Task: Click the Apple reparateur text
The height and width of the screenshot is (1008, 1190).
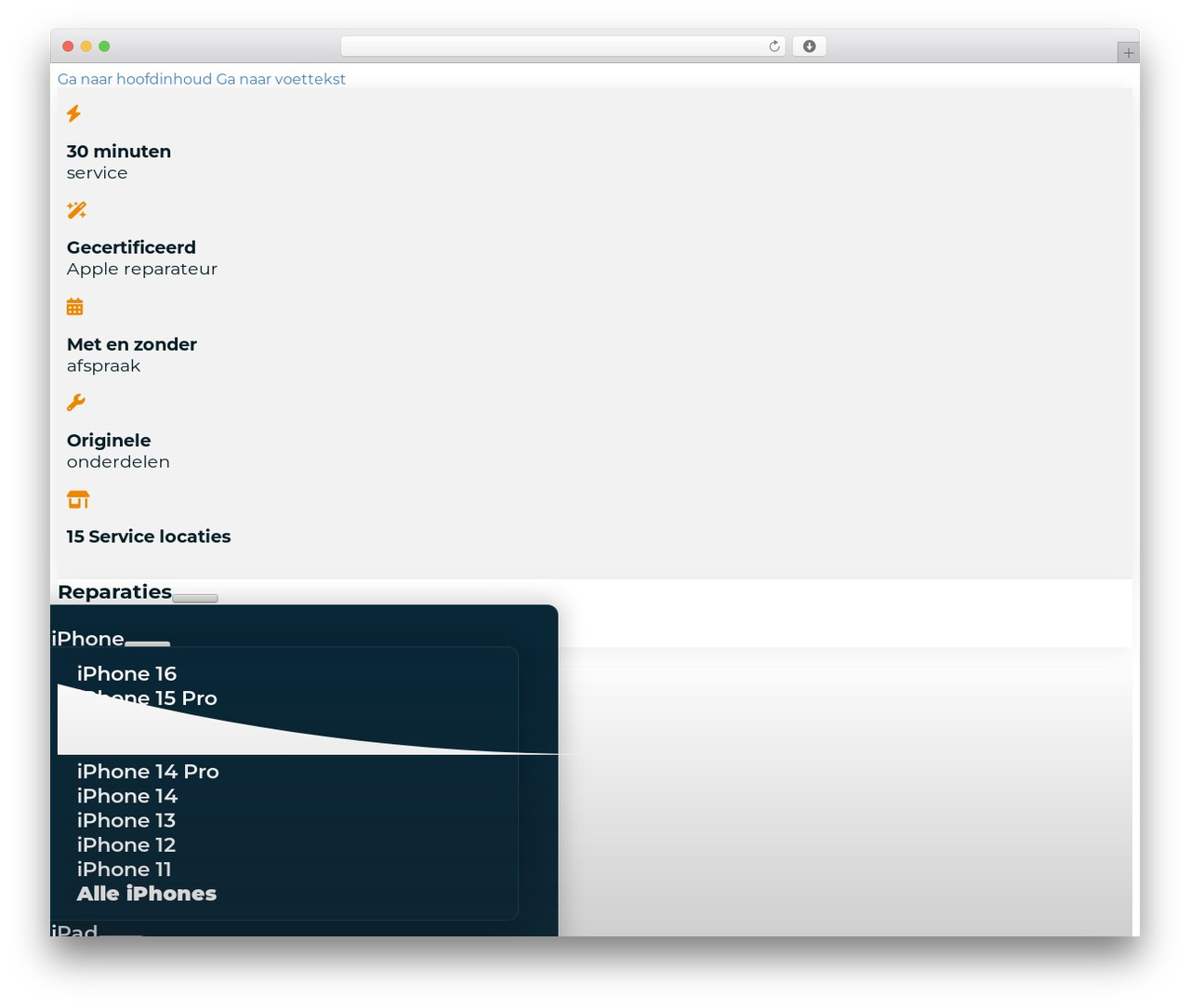Action: point(142,269)
